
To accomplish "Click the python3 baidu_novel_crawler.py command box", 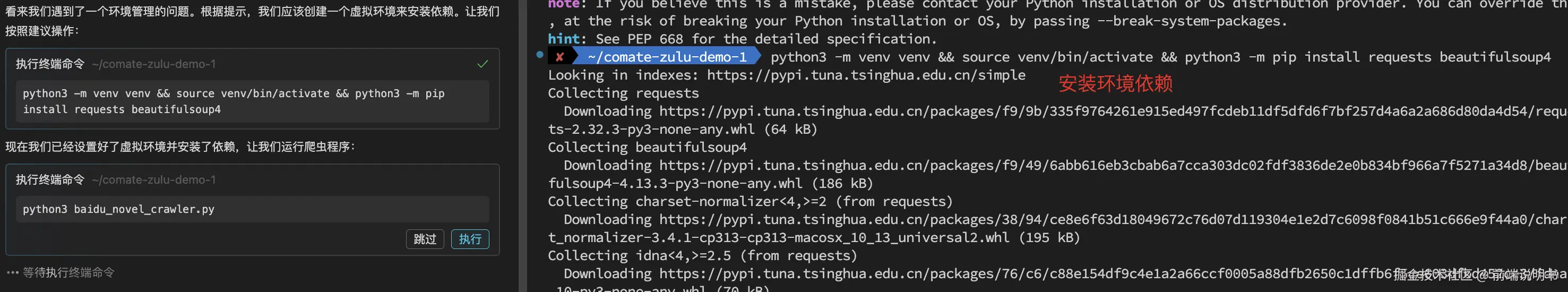I will pos(252,209).
